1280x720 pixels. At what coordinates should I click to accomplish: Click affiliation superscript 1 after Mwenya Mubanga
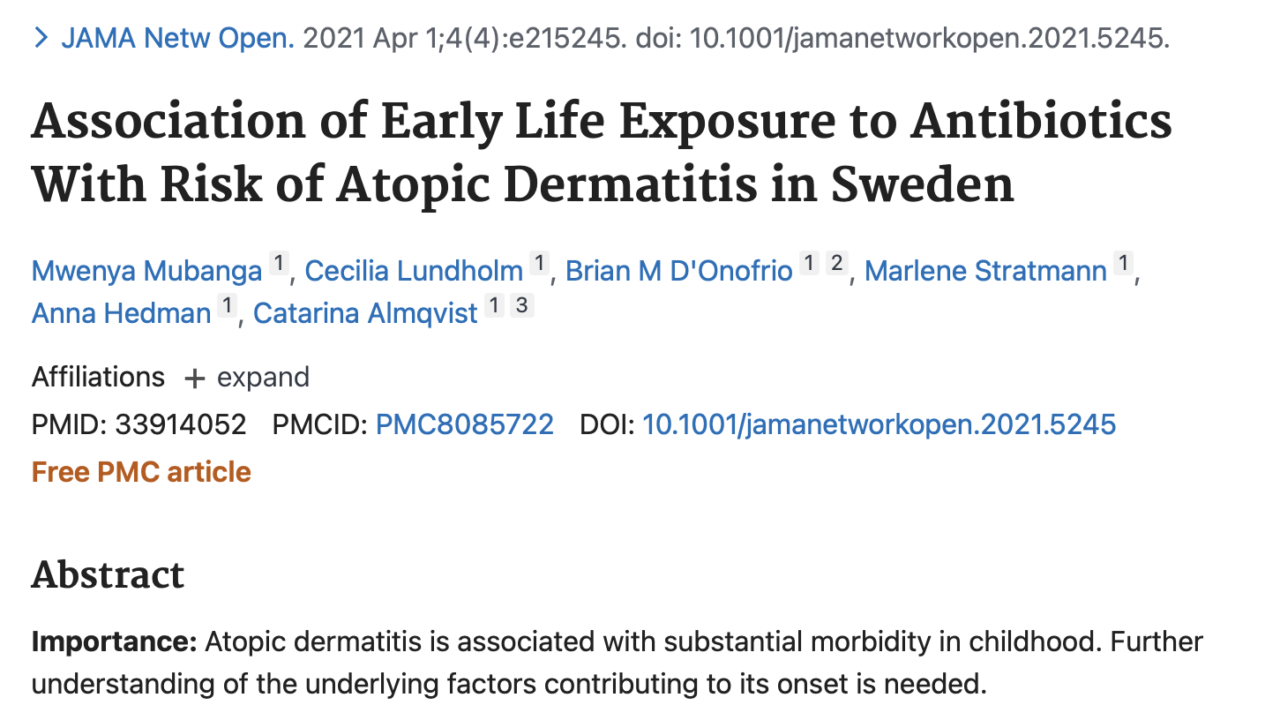click(279, 264)
